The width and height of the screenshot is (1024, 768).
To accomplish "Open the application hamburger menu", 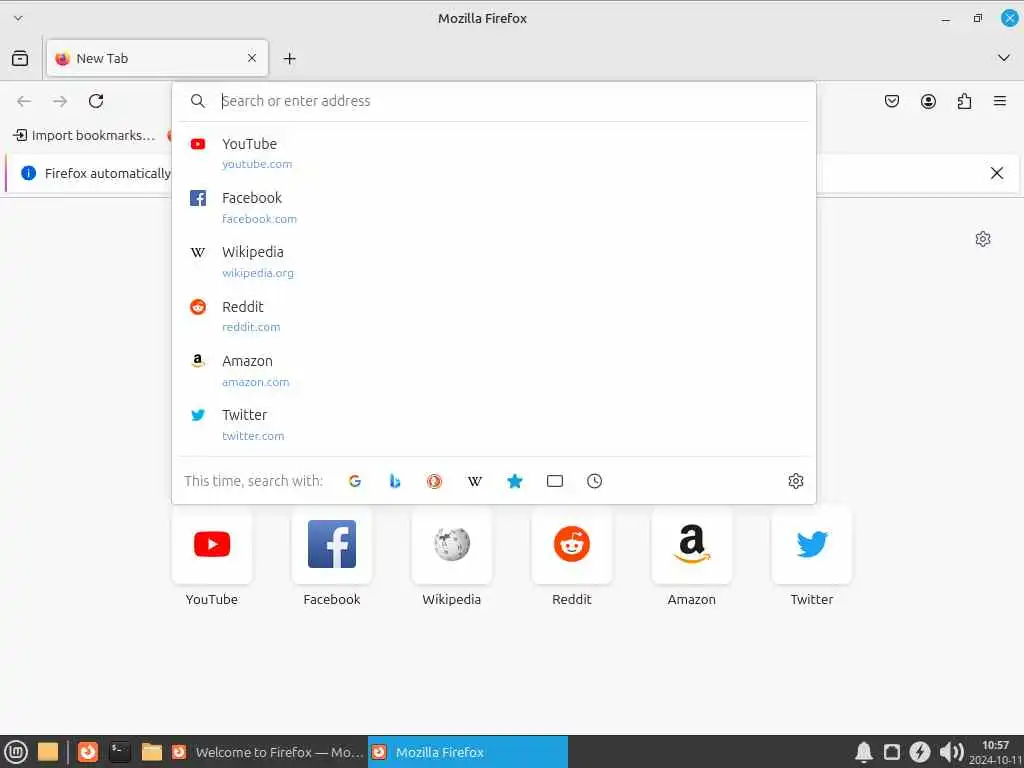I will point(1000,101).
